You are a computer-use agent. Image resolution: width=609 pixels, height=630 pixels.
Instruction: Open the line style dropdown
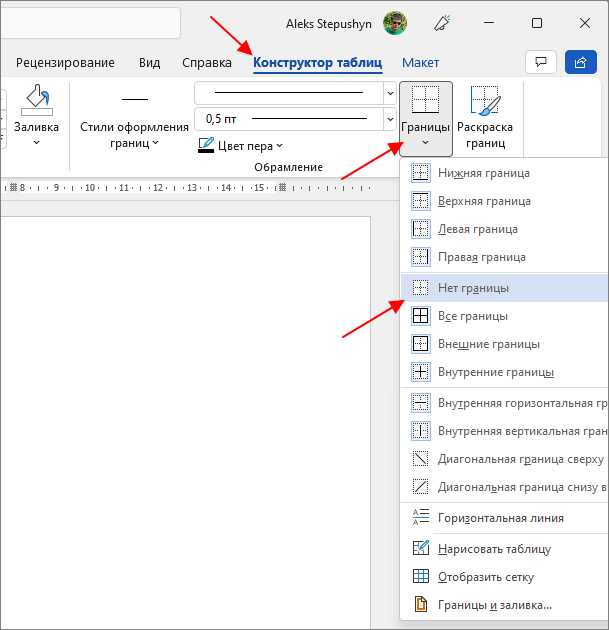[x=390, y=93]
